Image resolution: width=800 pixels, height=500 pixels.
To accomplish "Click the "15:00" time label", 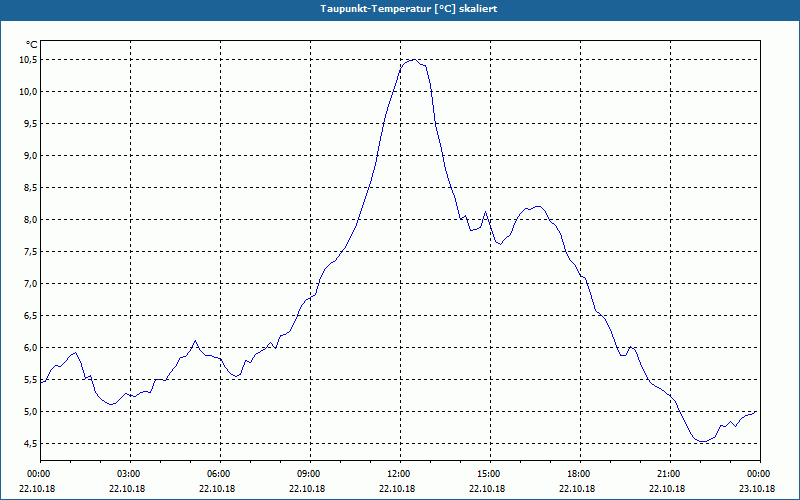I will click(x=487, y=474).
